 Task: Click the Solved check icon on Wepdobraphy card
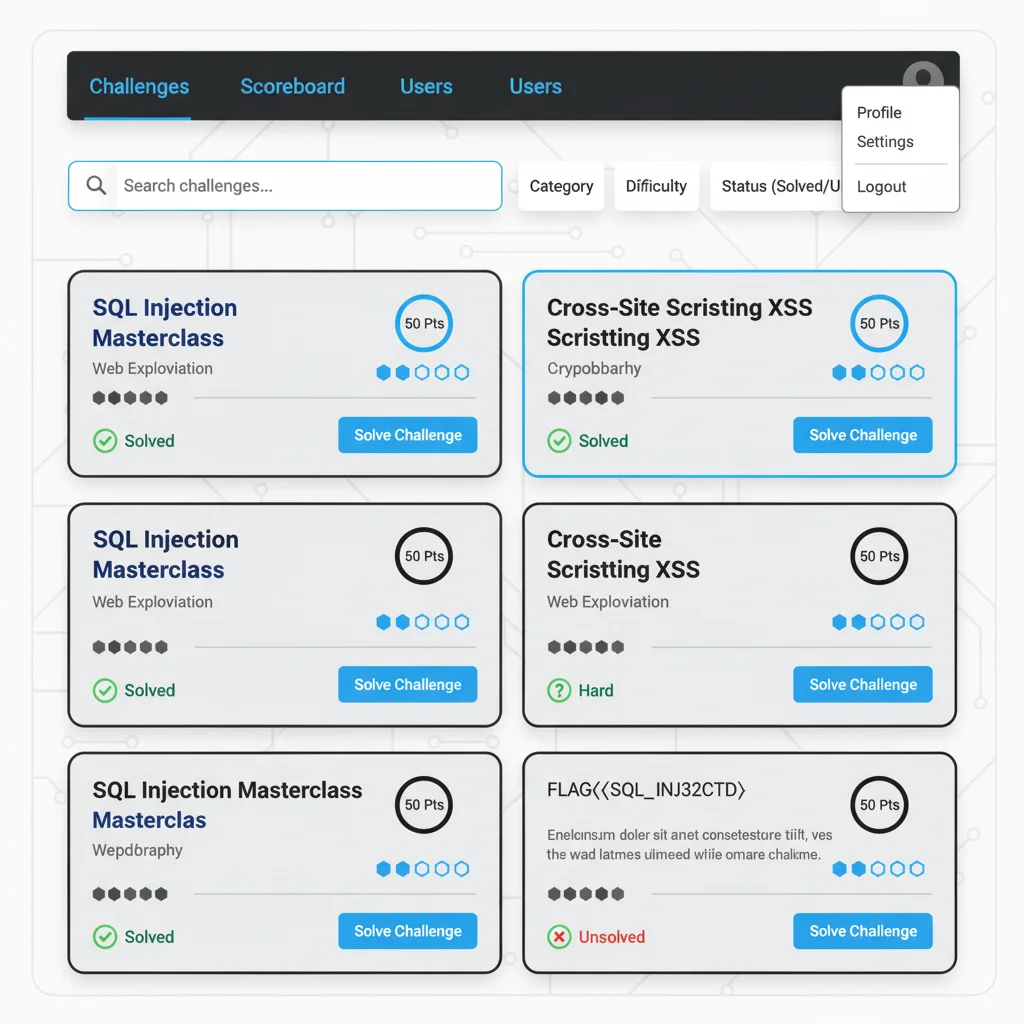coord(104,936)
